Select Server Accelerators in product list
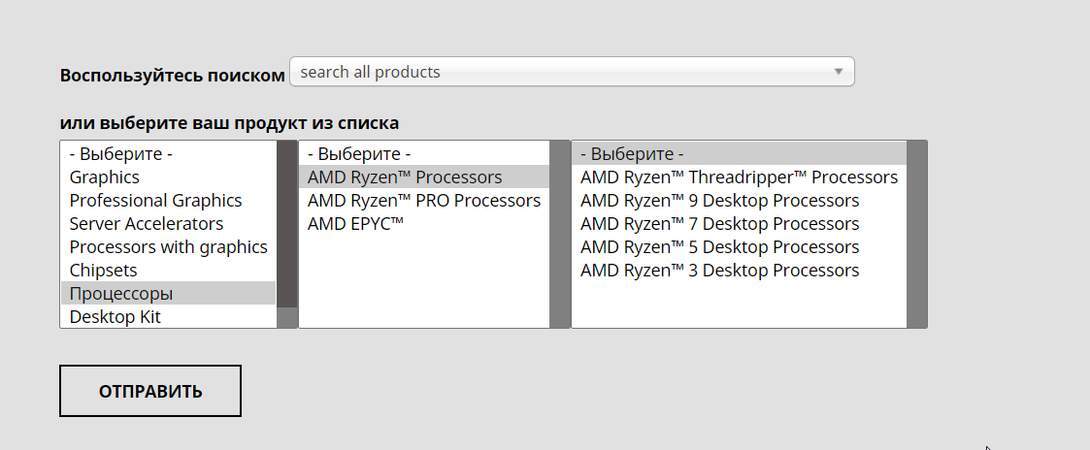Viewport: 1090px width, 450px height. pyautogui.click(x=146, y=223)
